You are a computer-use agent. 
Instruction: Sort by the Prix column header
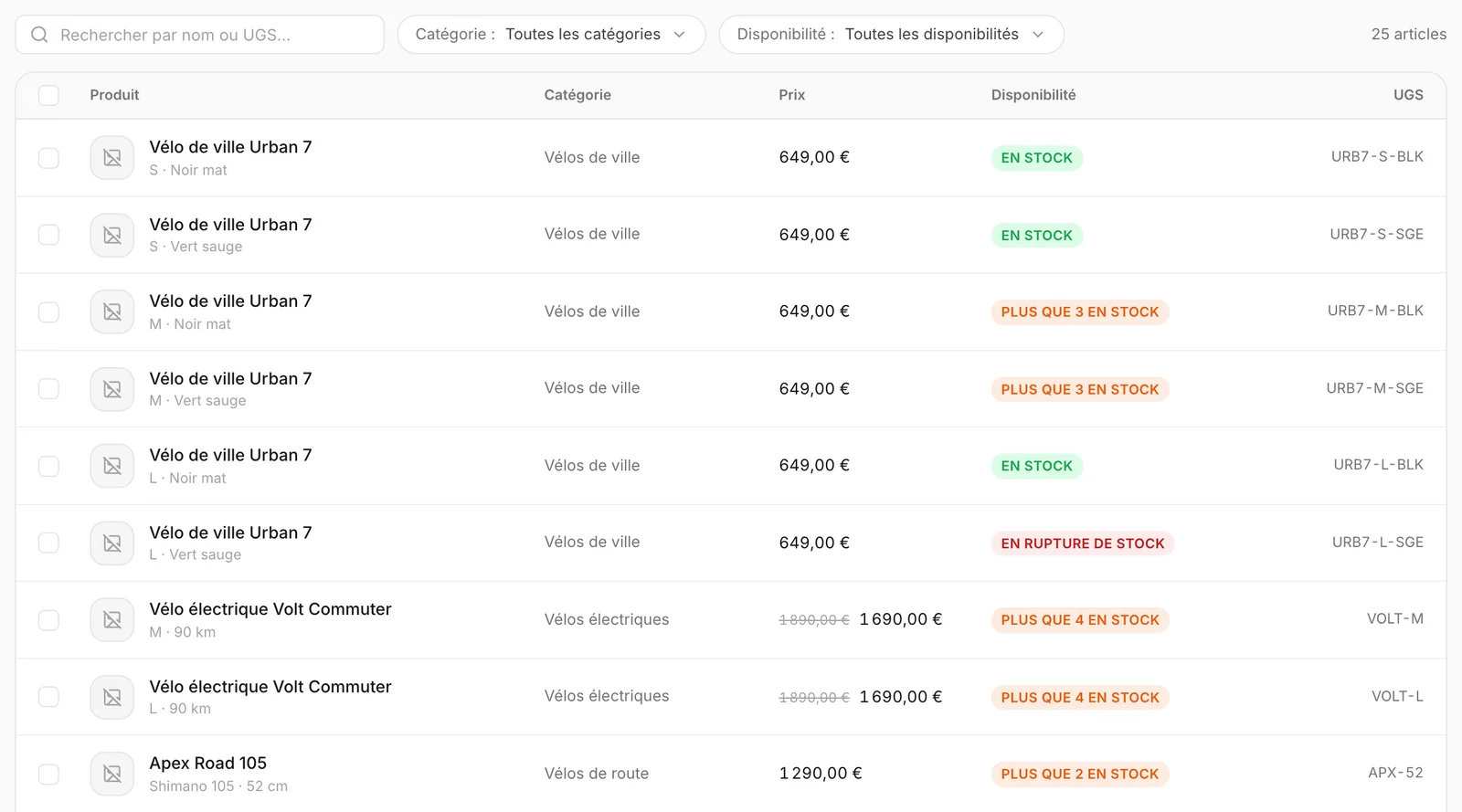[x=792, y=95]
